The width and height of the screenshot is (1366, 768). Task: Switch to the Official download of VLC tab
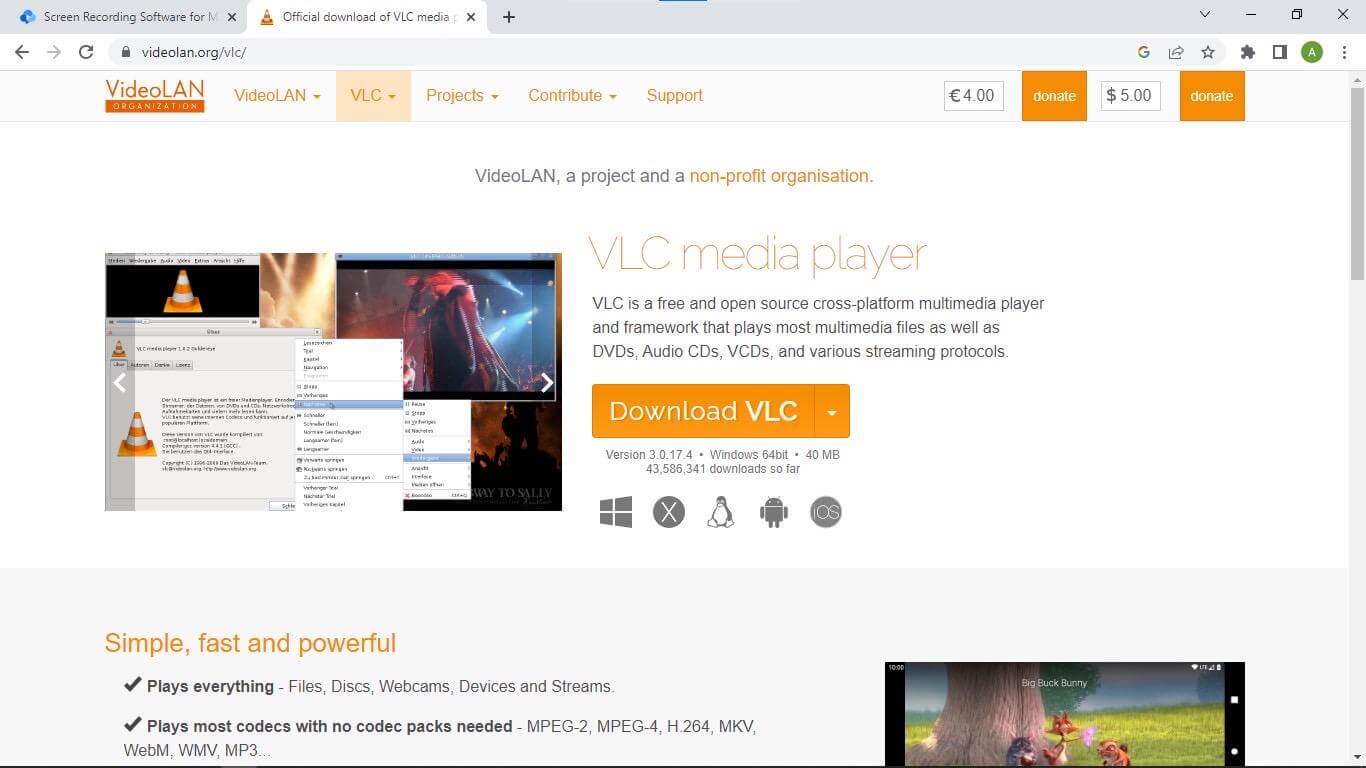(x=366, y=17)
